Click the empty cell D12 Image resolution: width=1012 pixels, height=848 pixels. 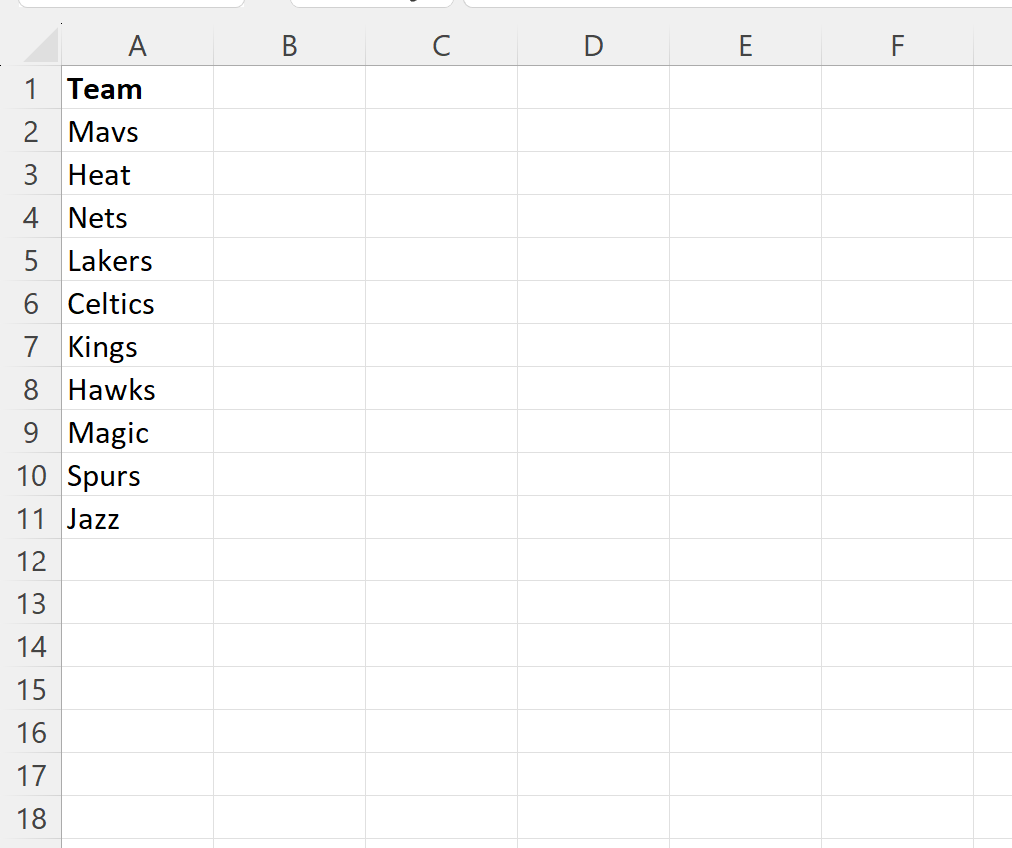tap(593, 561)
